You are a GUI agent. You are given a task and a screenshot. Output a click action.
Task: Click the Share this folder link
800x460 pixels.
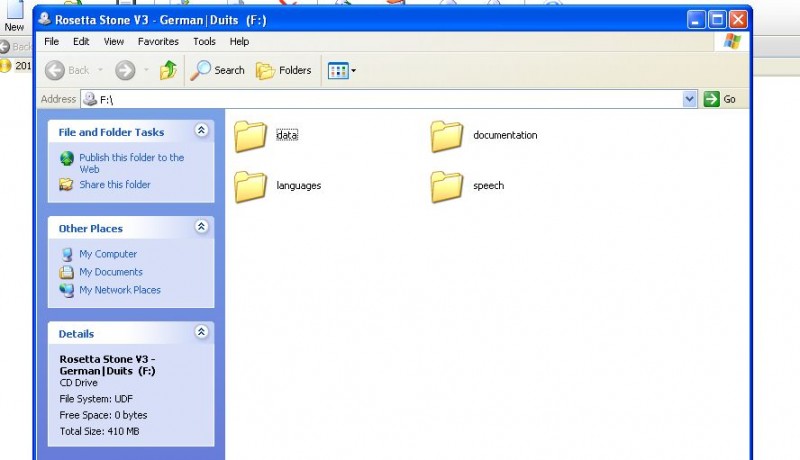click(114, 184)
